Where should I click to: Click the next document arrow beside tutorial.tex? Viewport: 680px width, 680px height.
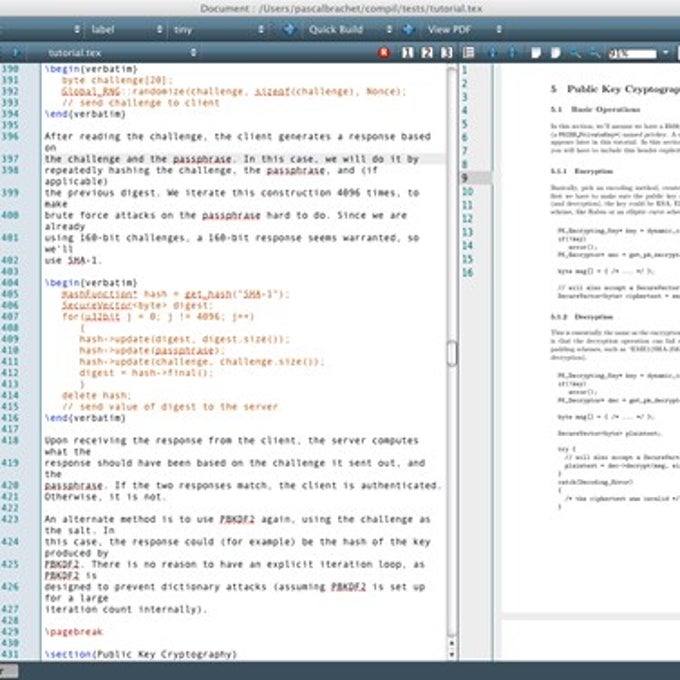point(16,53)
